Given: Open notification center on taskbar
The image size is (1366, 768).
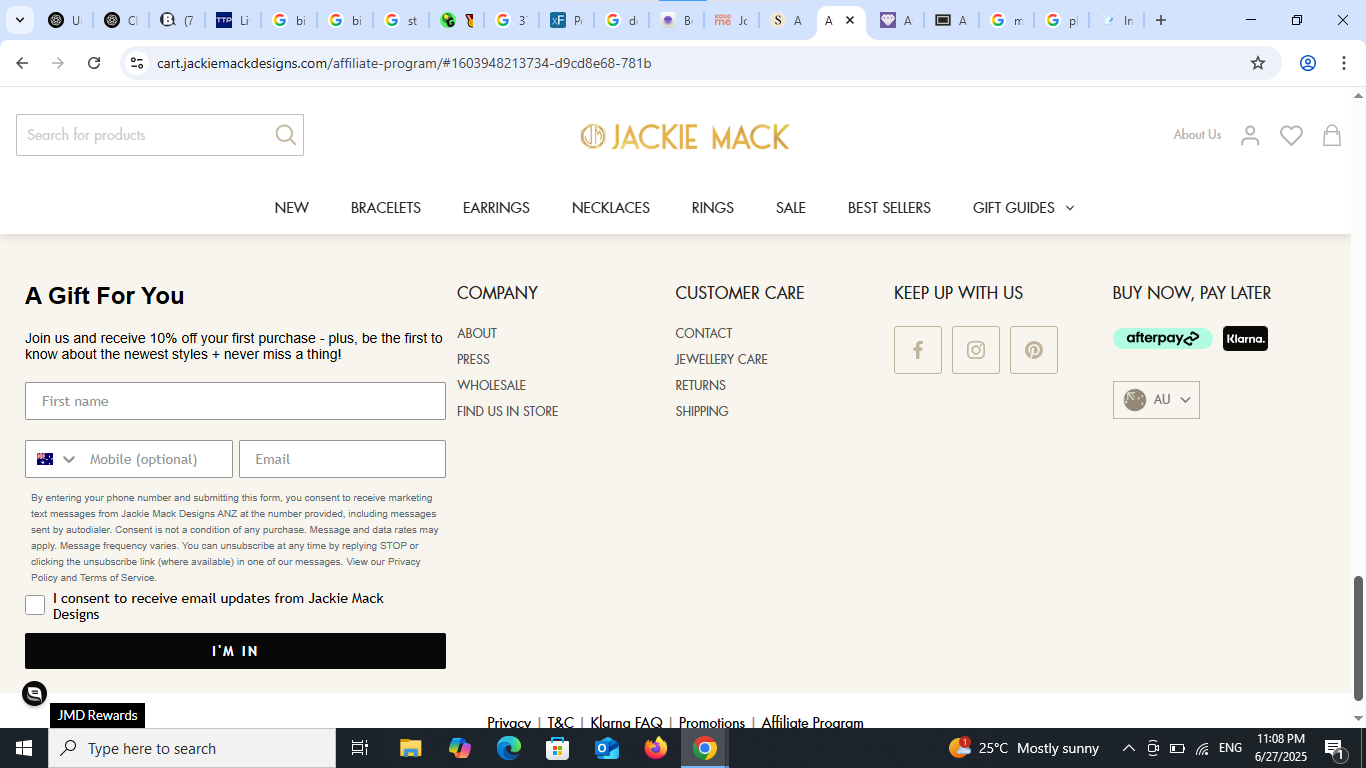Looking at the screenshot, I should click(1334, 748).
